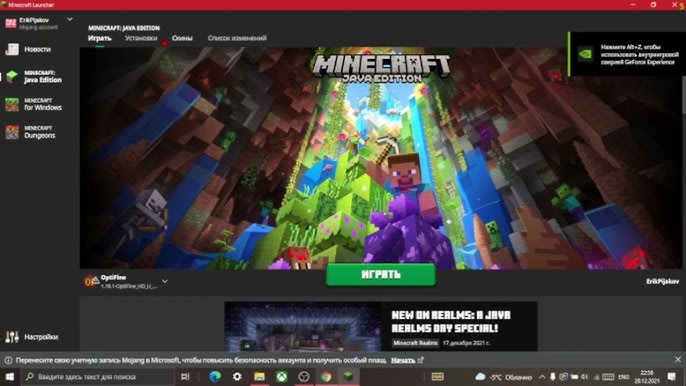The image size is (686, 386).
Task: Click the Начать migration link
Action: click(403, 360)
